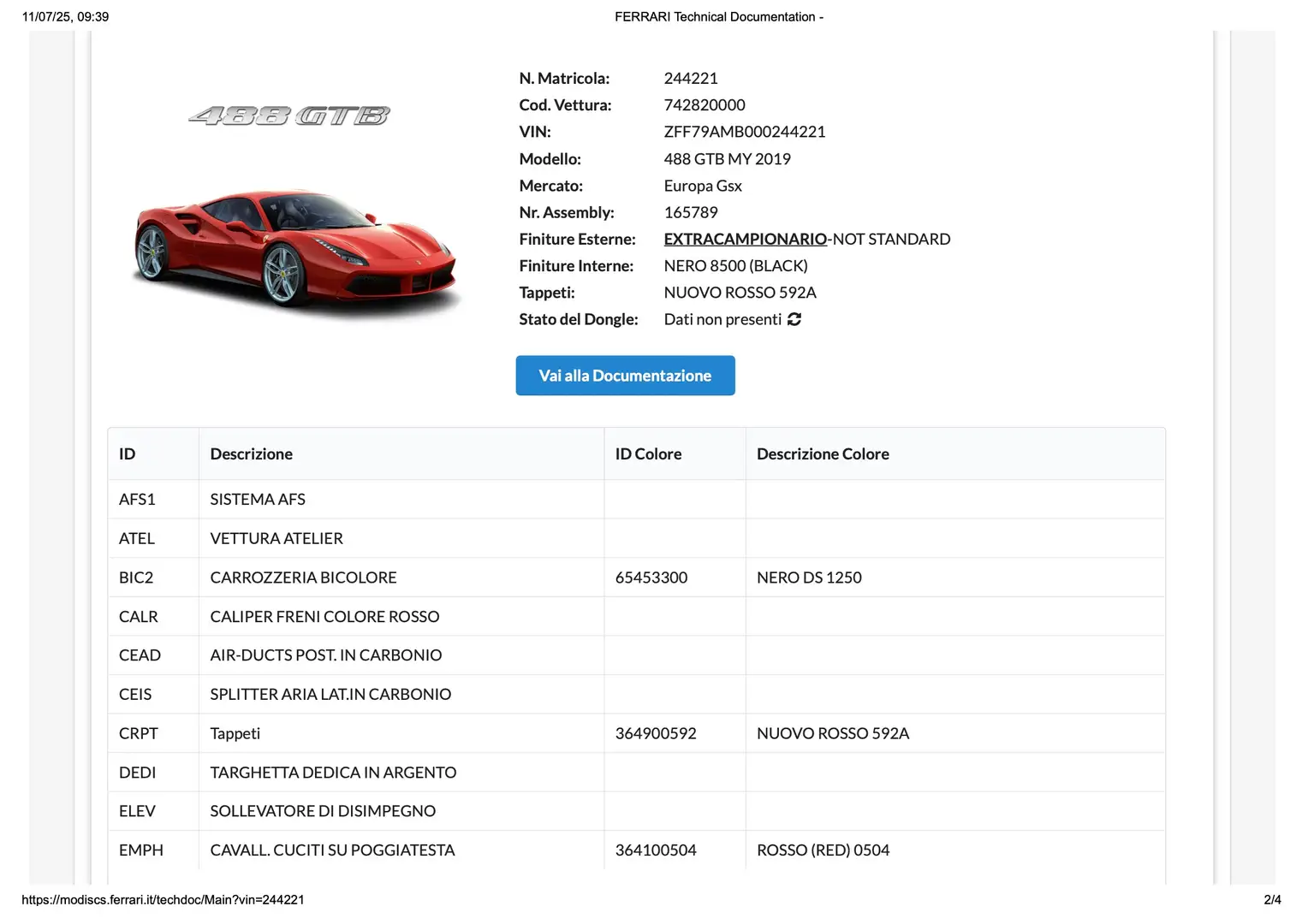Select the EMPH row ID cell

point(153,850)
